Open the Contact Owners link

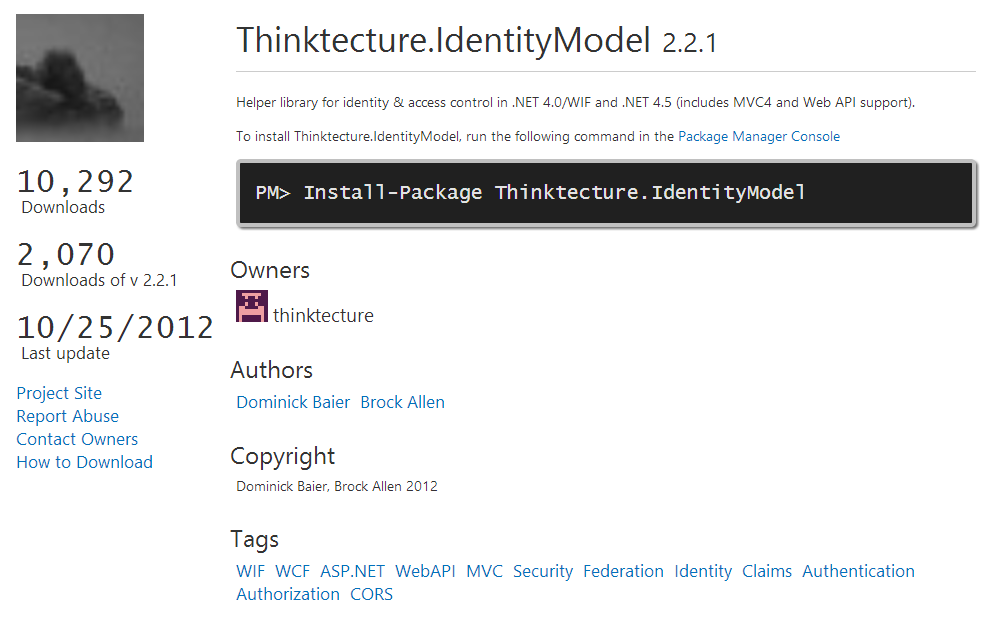(77, 439)
